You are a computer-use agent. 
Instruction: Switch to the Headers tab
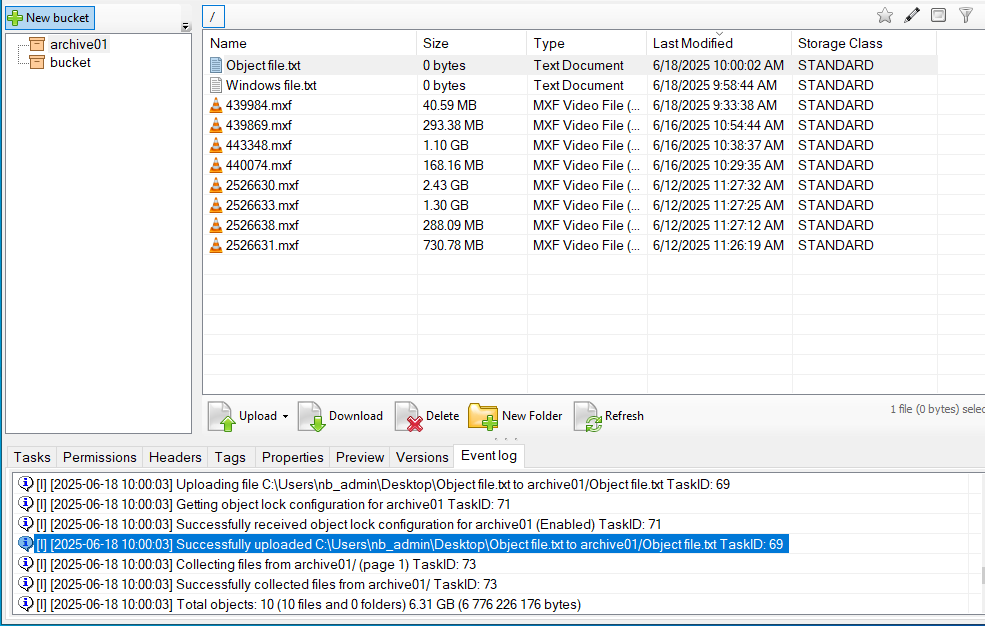tap(175, 457)
